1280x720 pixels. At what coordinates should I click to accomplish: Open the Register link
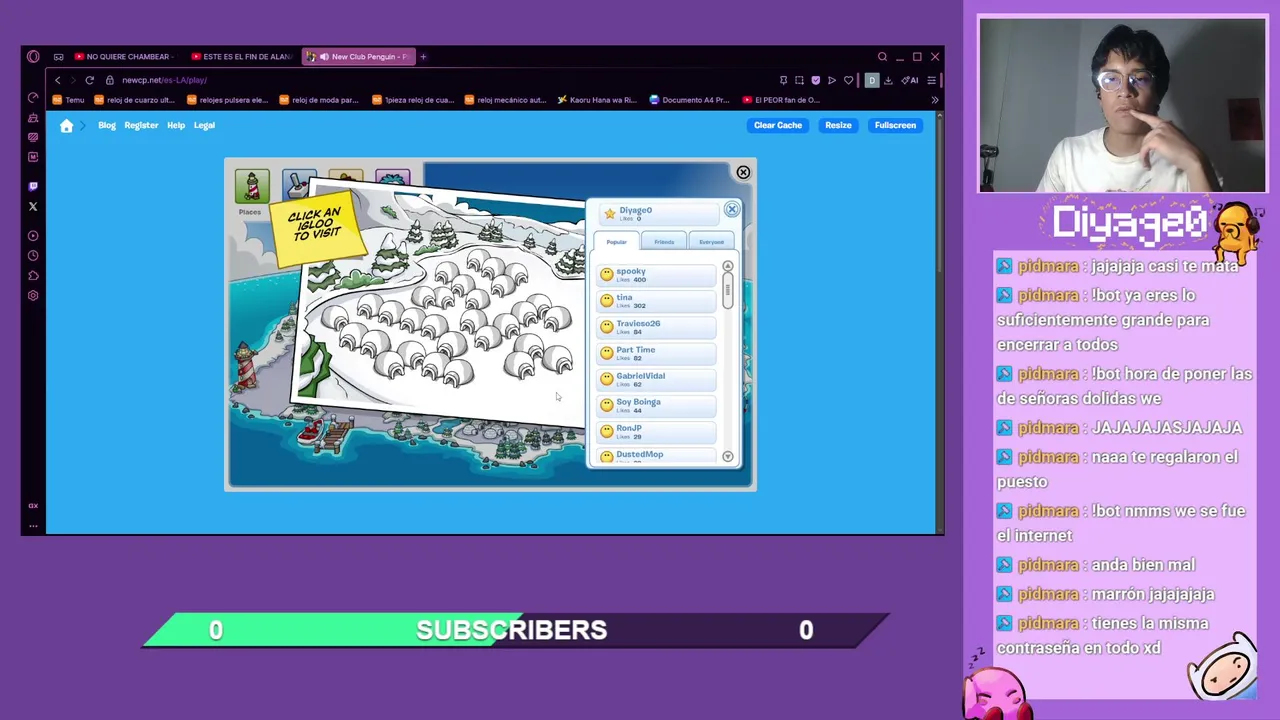pyautogui.click(x=141, y=125)
